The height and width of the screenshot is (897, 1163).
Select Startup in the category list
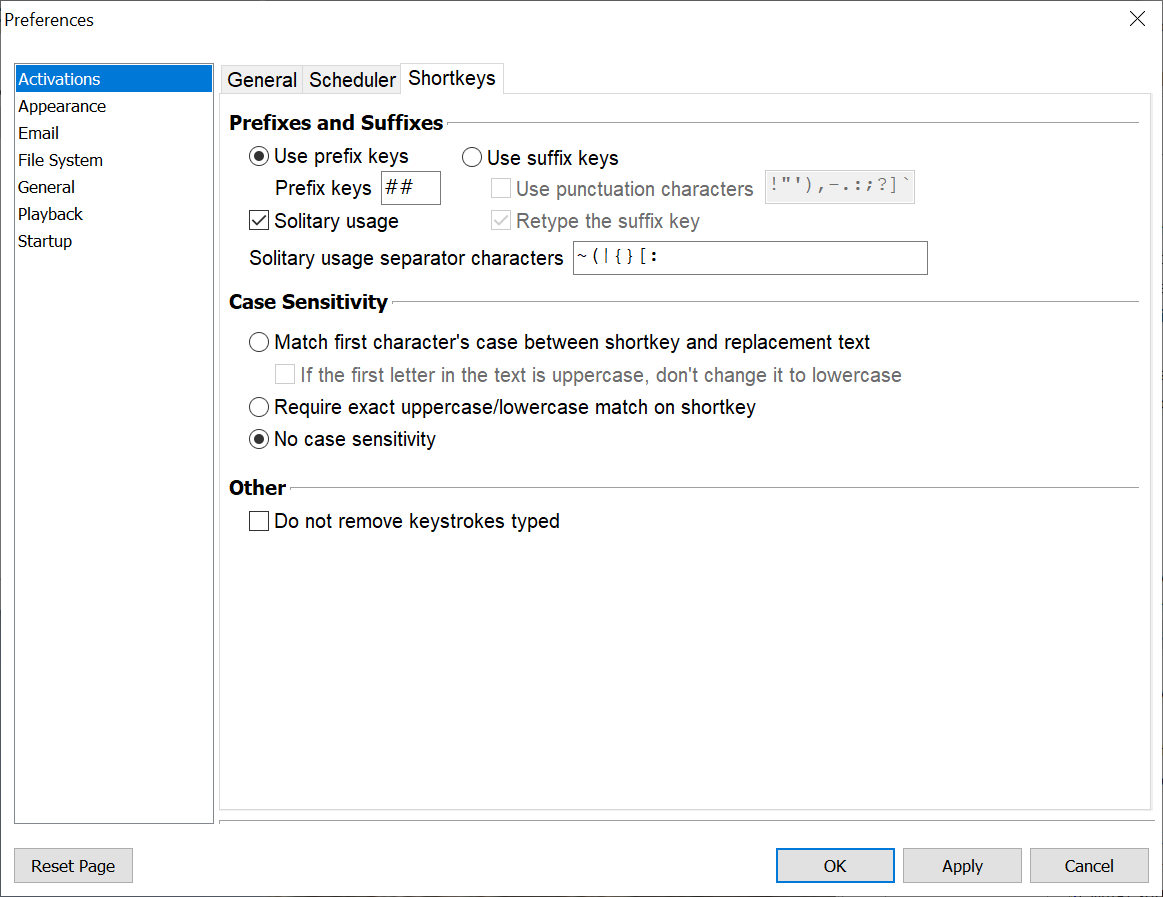tap(45, 241)
